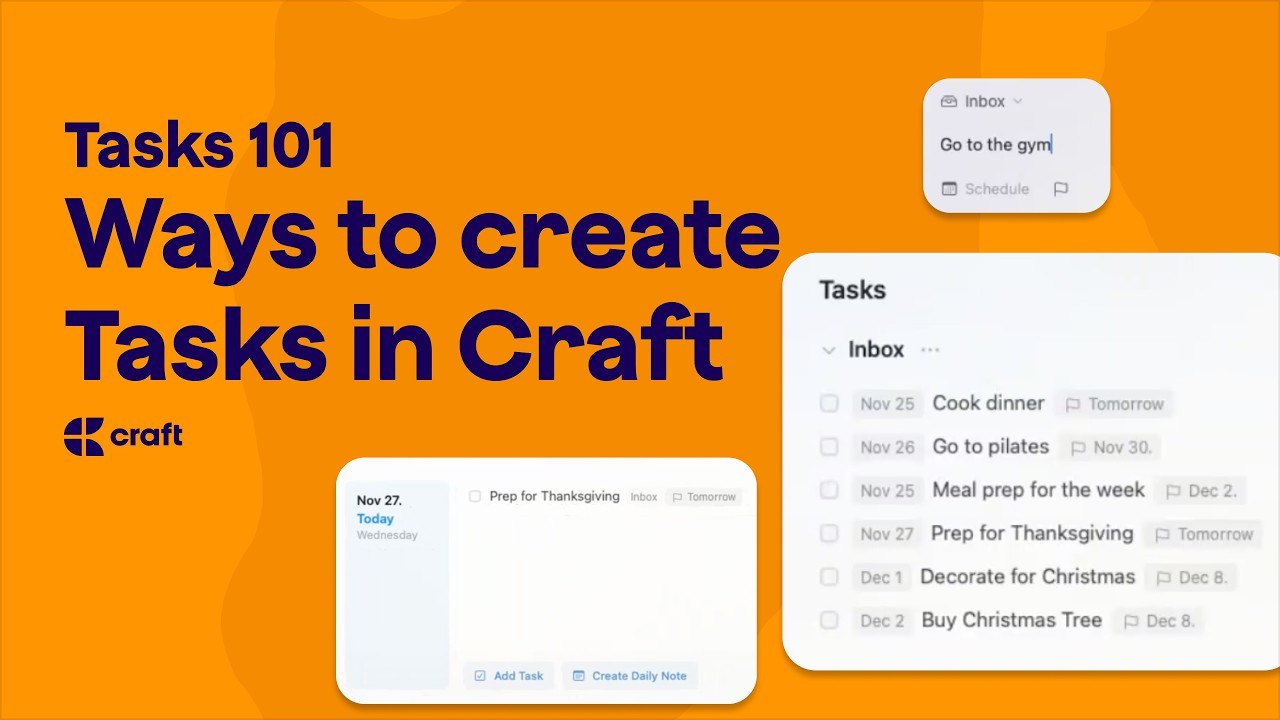Check the Meal prep for the week checkbox
Screen dimensions: 1280x720
coord(829,490)
